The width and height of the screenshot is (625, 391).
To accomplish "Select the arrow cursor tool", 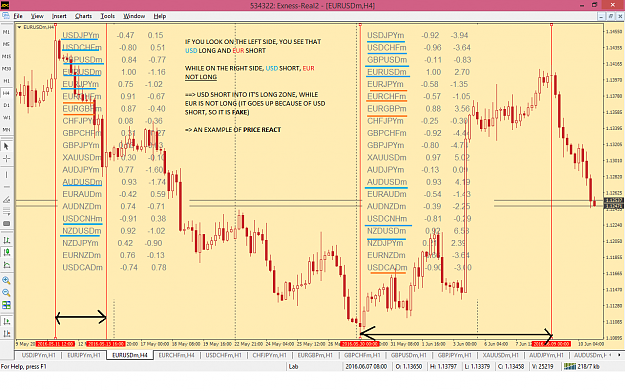I will click(x=6, y=146).
